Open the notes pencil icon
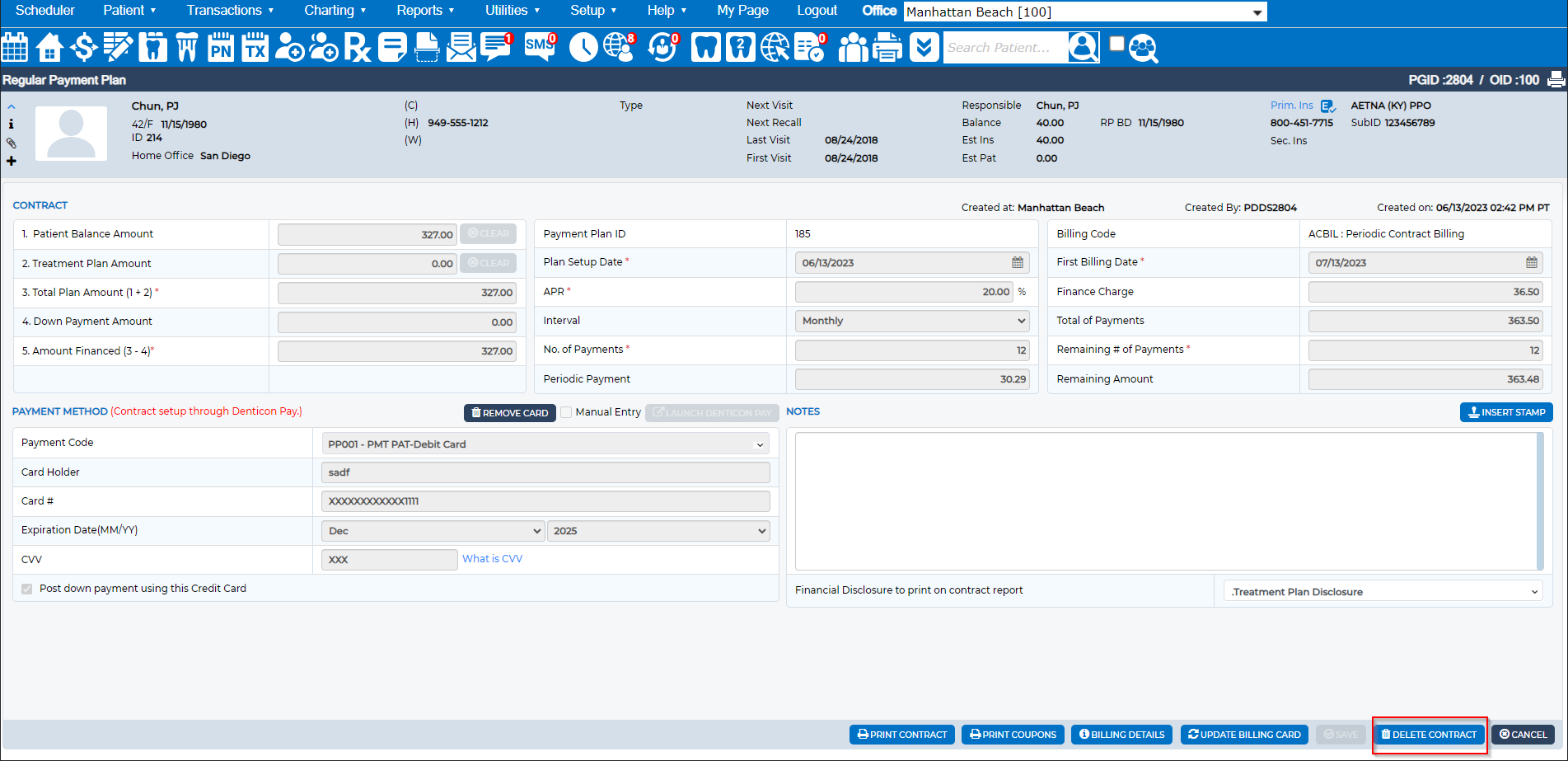This screenshot has width=1568, height=761. click(118, 47)
